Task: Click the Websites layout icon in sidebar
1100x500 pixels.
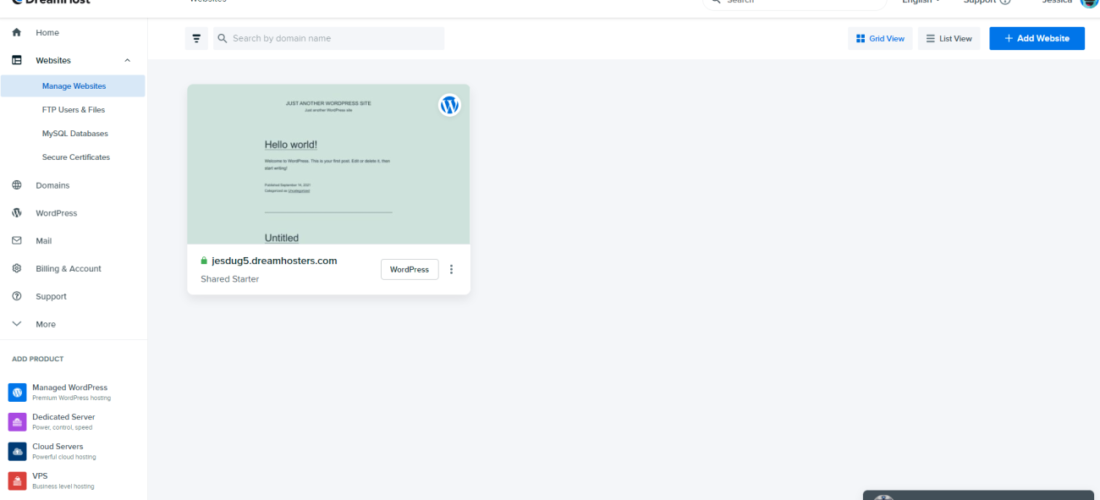Action: point(17,60)
